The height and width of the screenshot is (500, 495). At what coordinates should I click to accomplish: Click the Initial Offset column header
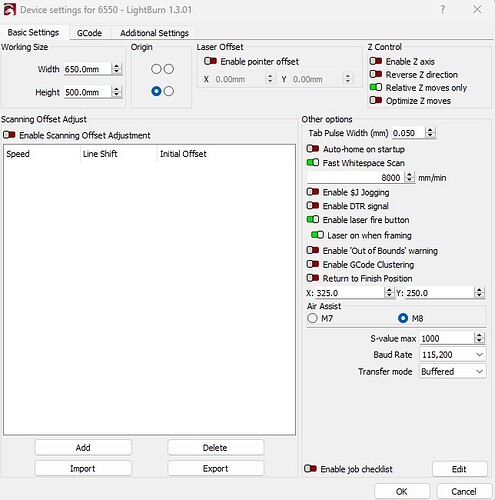[226, 154]
